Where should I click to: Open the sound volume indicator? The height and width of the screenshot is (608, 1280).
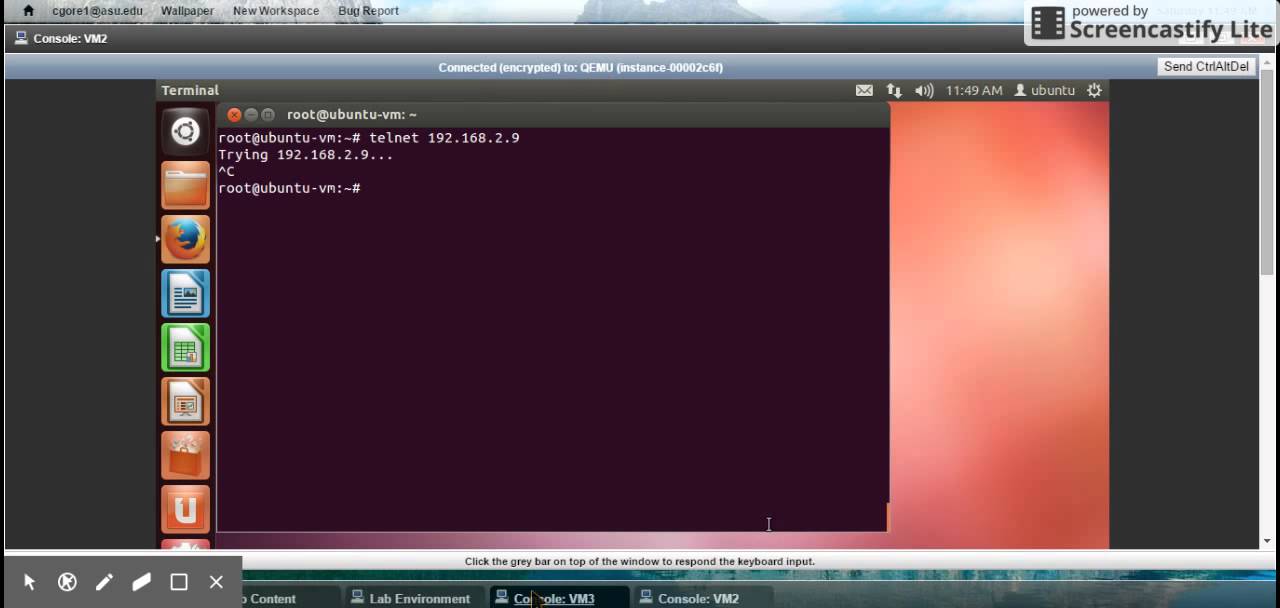924,90
